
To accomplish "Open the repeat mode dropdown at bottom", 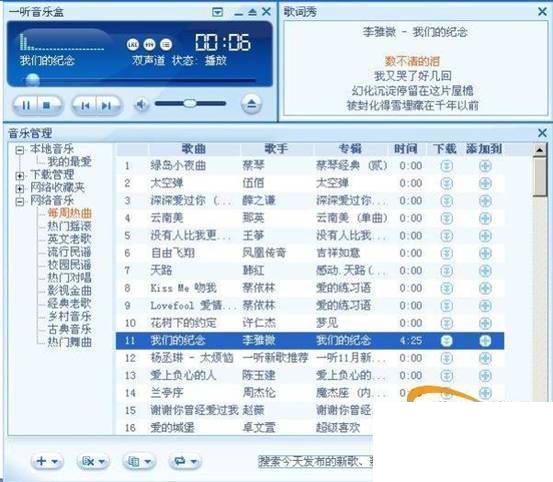I will click(x=185, y=461).
